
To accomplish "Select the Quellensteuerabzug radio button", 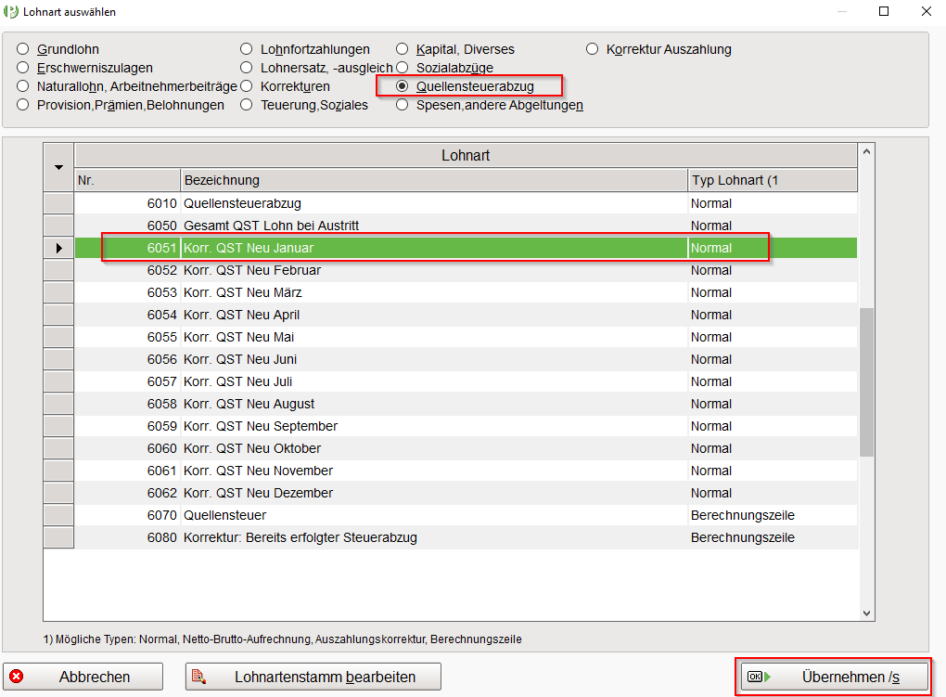I will (402, 86).
